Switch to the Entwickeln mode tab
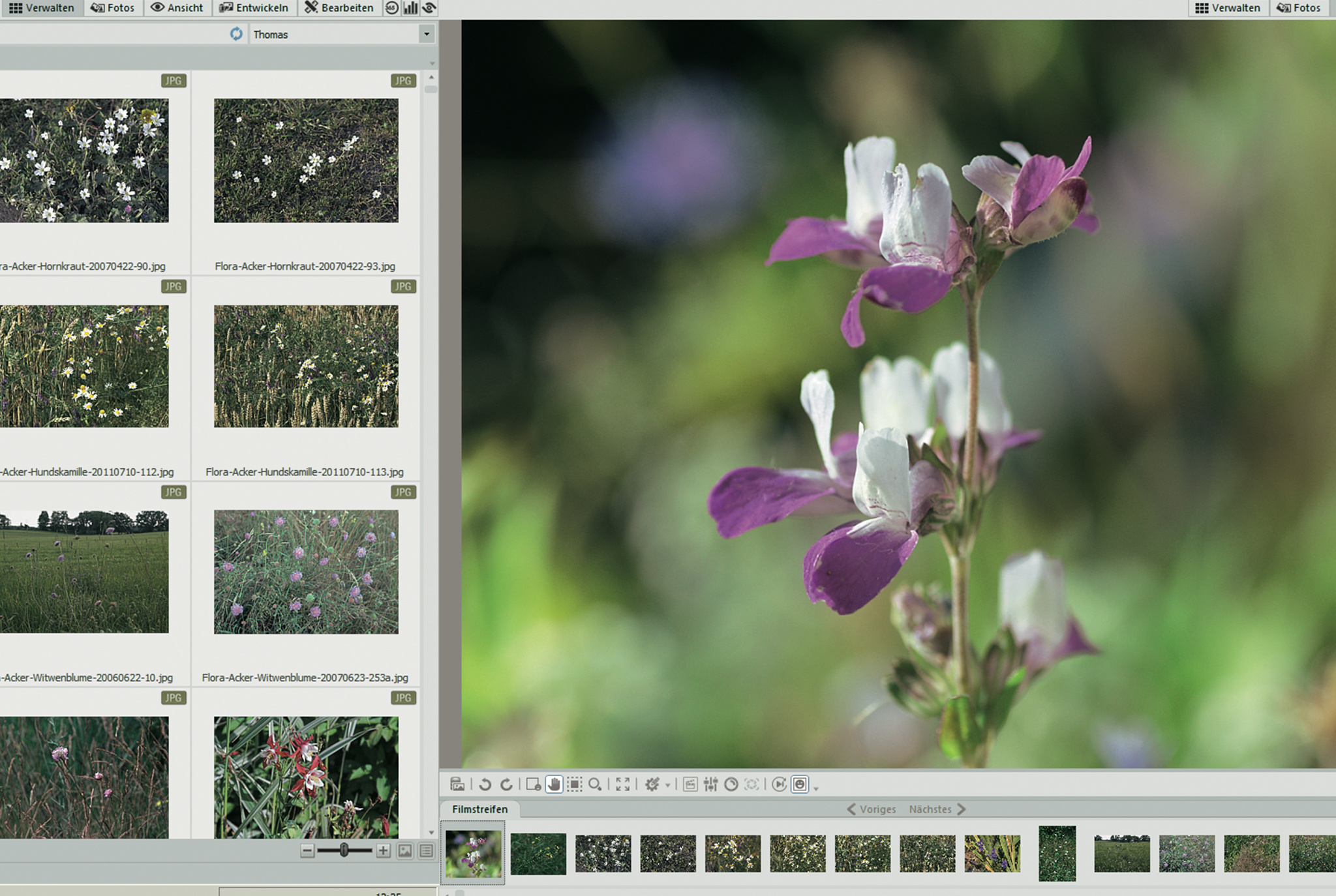Viewport: 1336px width, 896px height. (x=254, y=8)
